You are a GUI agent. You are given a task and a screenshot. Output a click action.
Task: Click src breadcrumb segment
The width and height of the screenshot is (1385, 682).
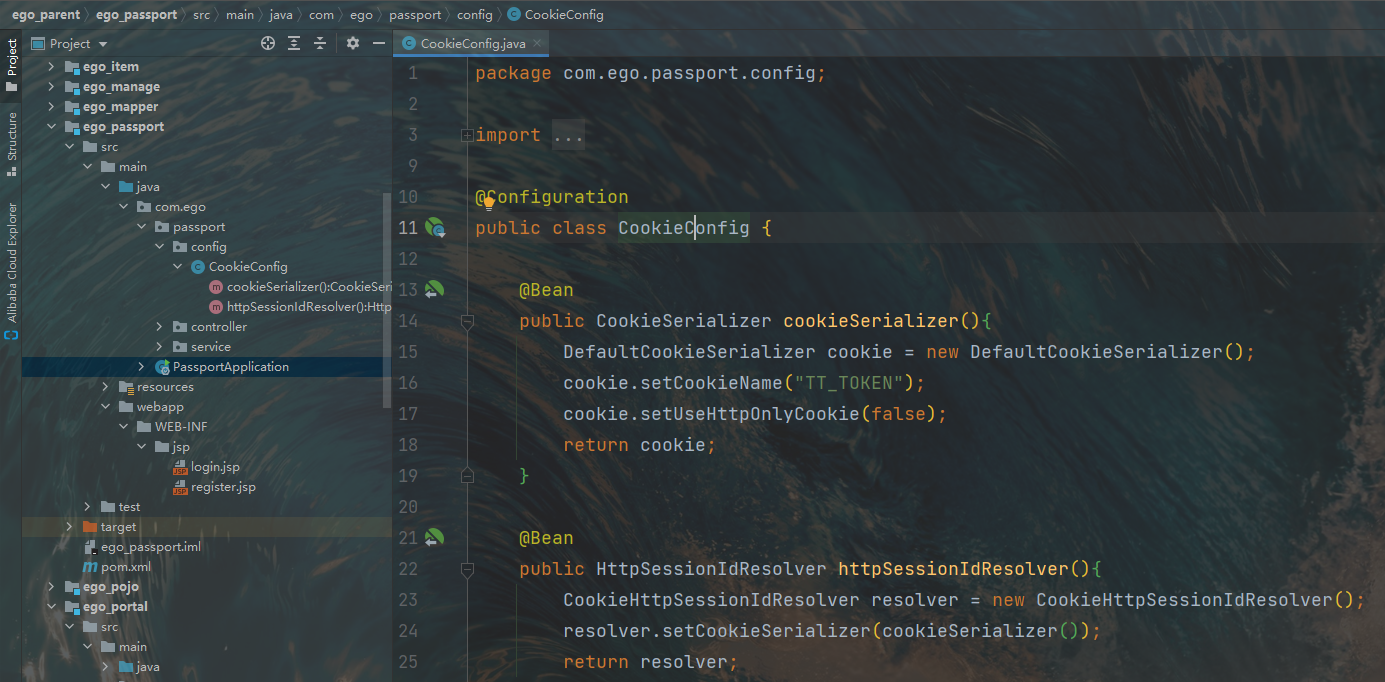click(x=201, y=15)
